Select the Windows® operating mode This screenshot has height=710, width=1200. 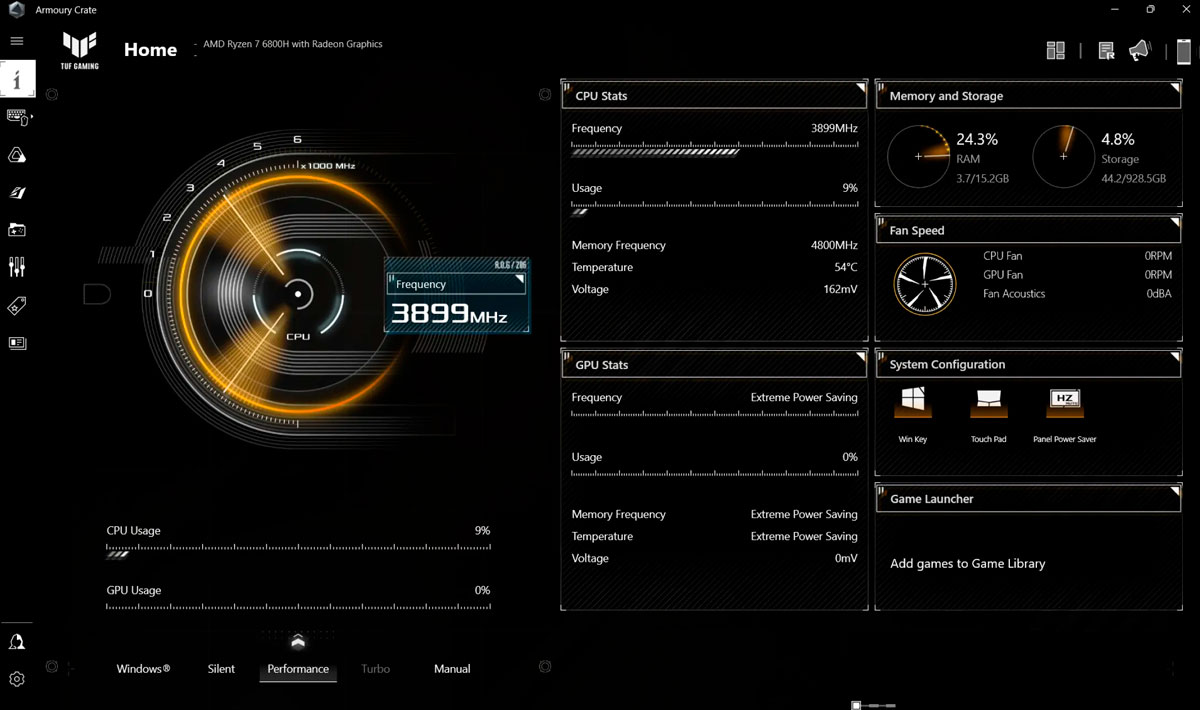143,669
